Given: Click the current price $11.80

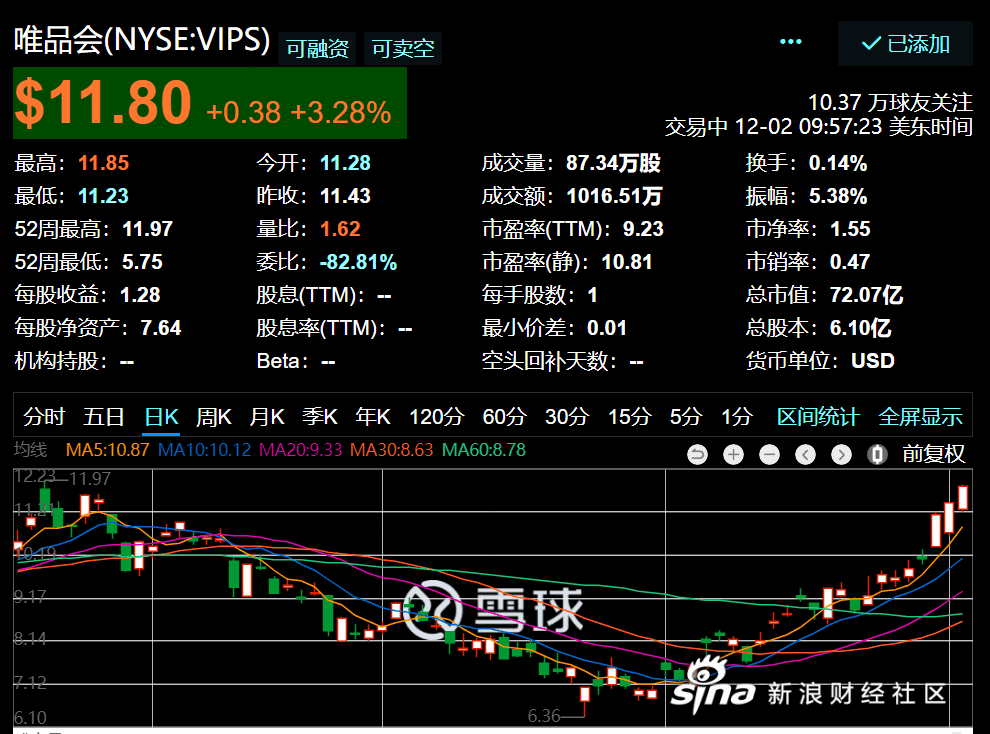Looking at the screenshot, I should pos(102,102).
